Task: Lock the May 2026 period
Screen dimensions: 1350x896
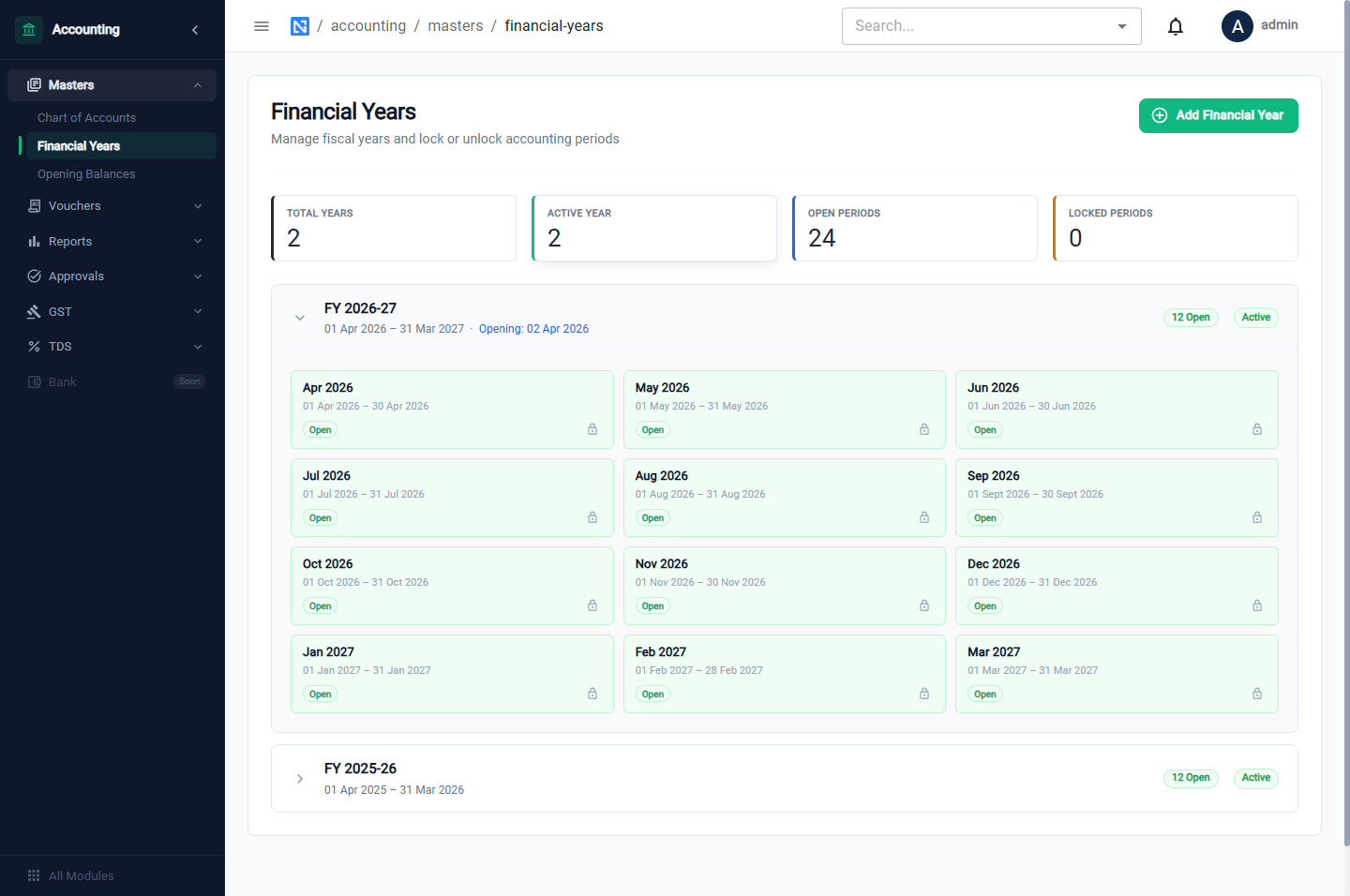Action: [924, 429]
